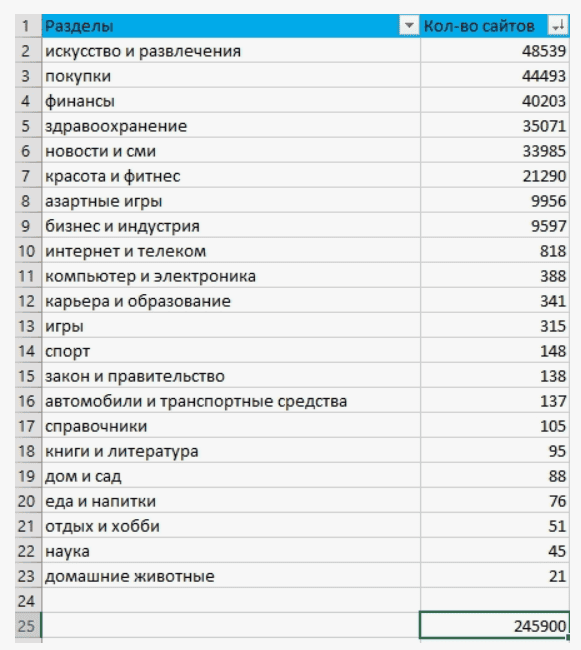Click cell 'искусство и развлечения'

click(231, 51)
